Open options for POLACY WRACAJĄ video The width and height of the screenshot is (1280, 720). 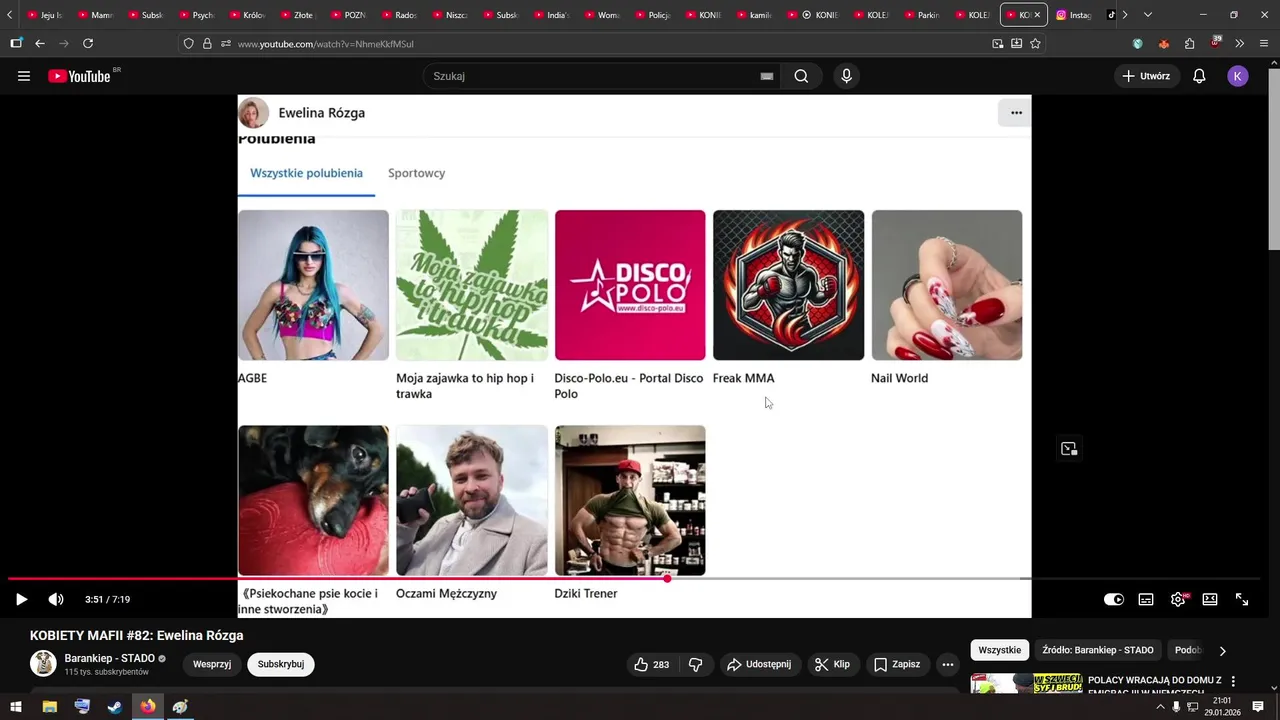(1233, 681)
